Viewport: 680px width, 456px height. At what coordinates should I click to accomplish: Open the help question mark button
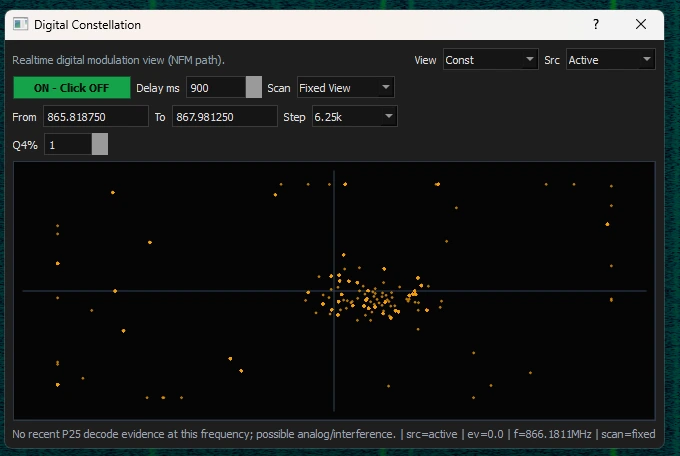click(x=596, y=24)
